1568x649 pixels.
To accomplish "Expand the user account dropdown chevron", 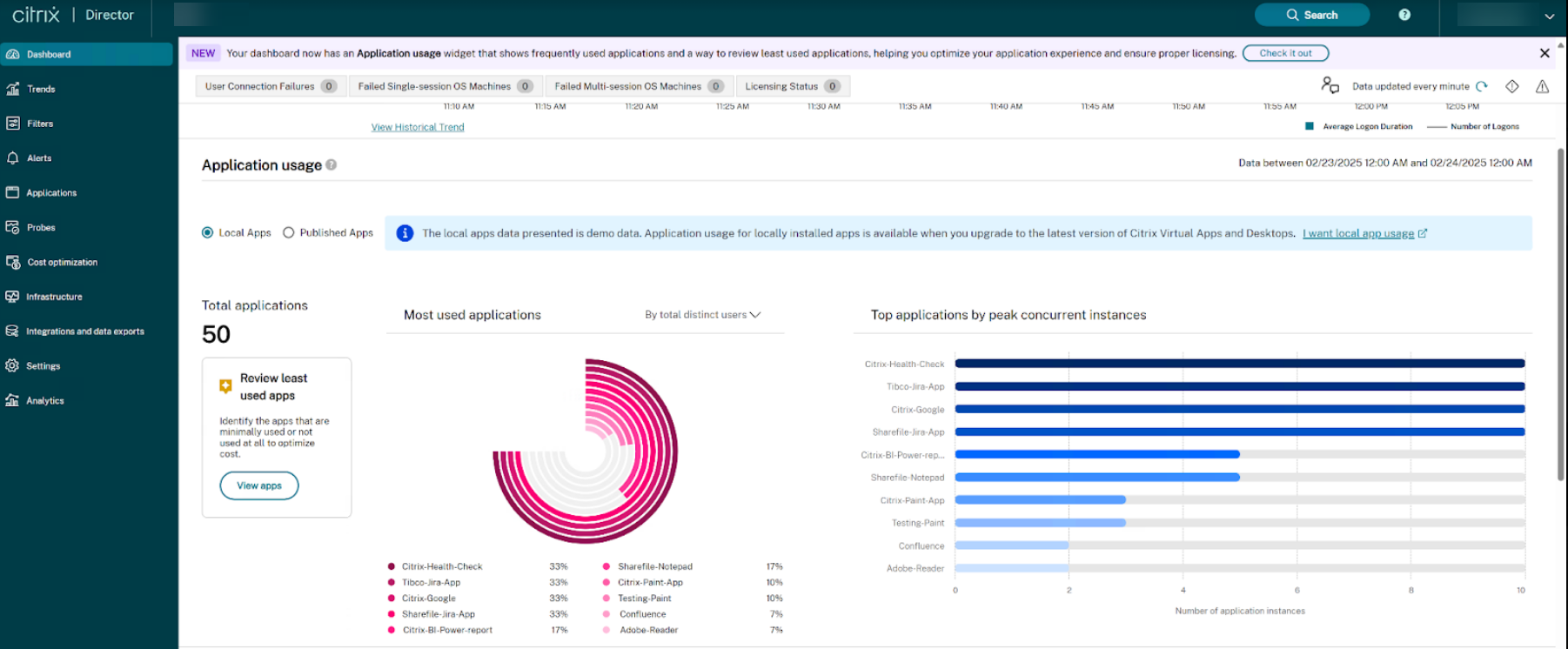I will point(1549,16).
